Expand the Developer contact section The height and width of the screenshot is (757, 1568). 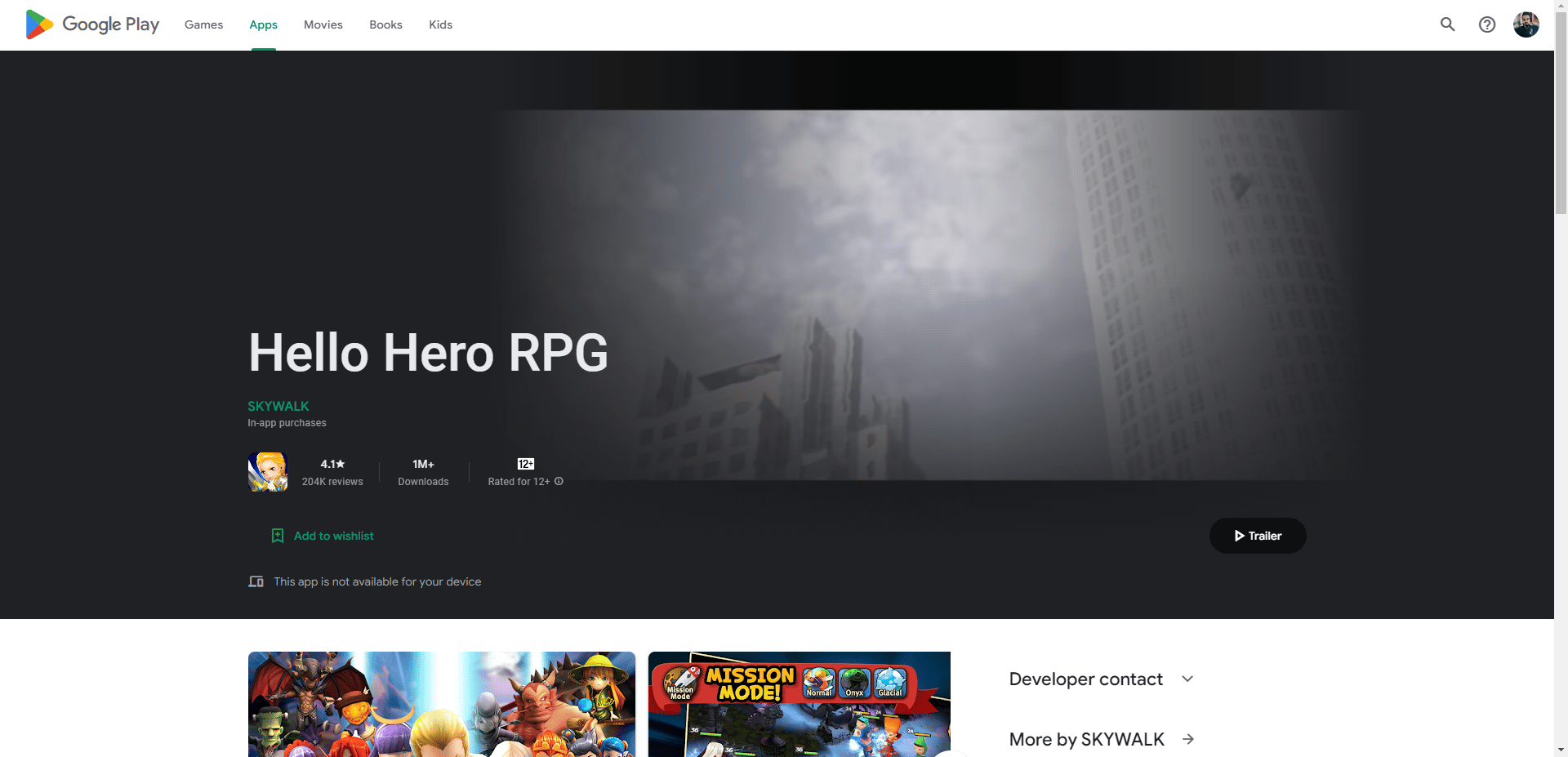[1102, 679]
